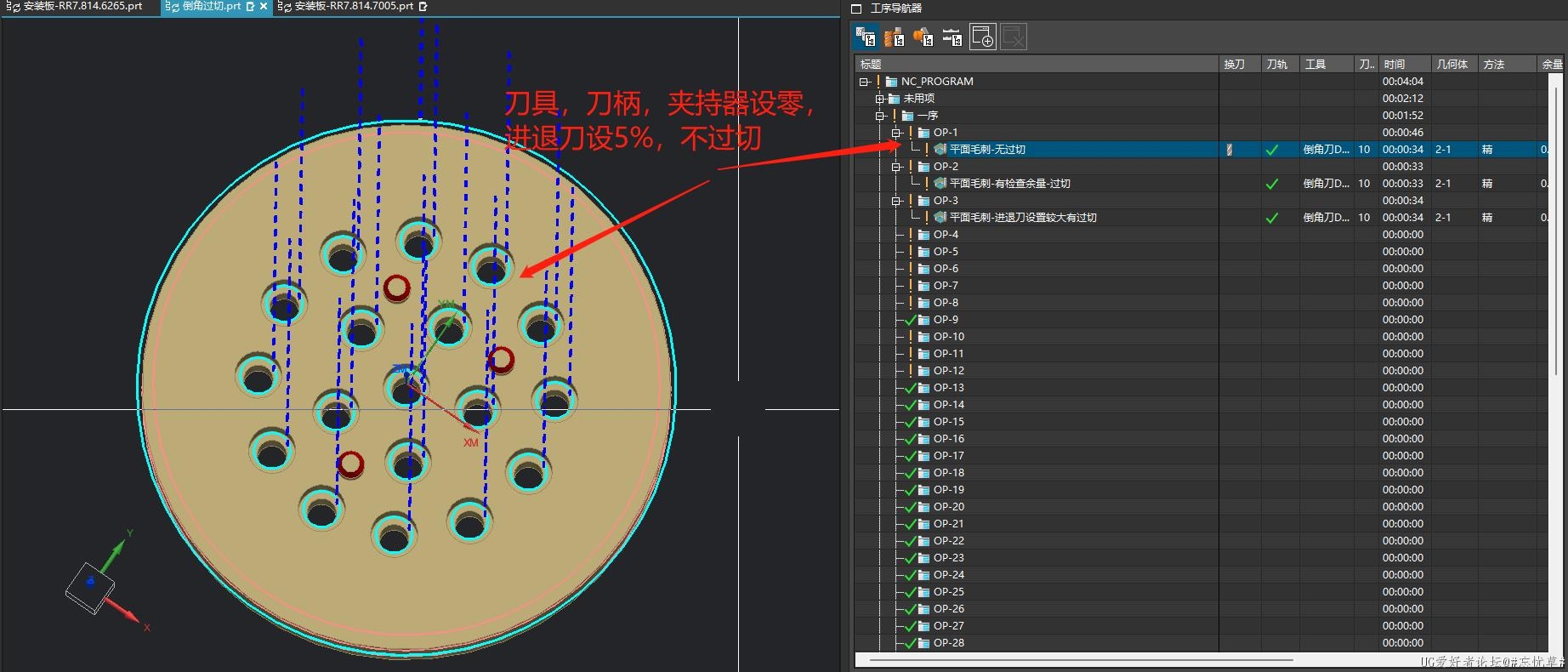Click the 时间 column header
Screen dimensions: 1568x672
(1404, 65)
